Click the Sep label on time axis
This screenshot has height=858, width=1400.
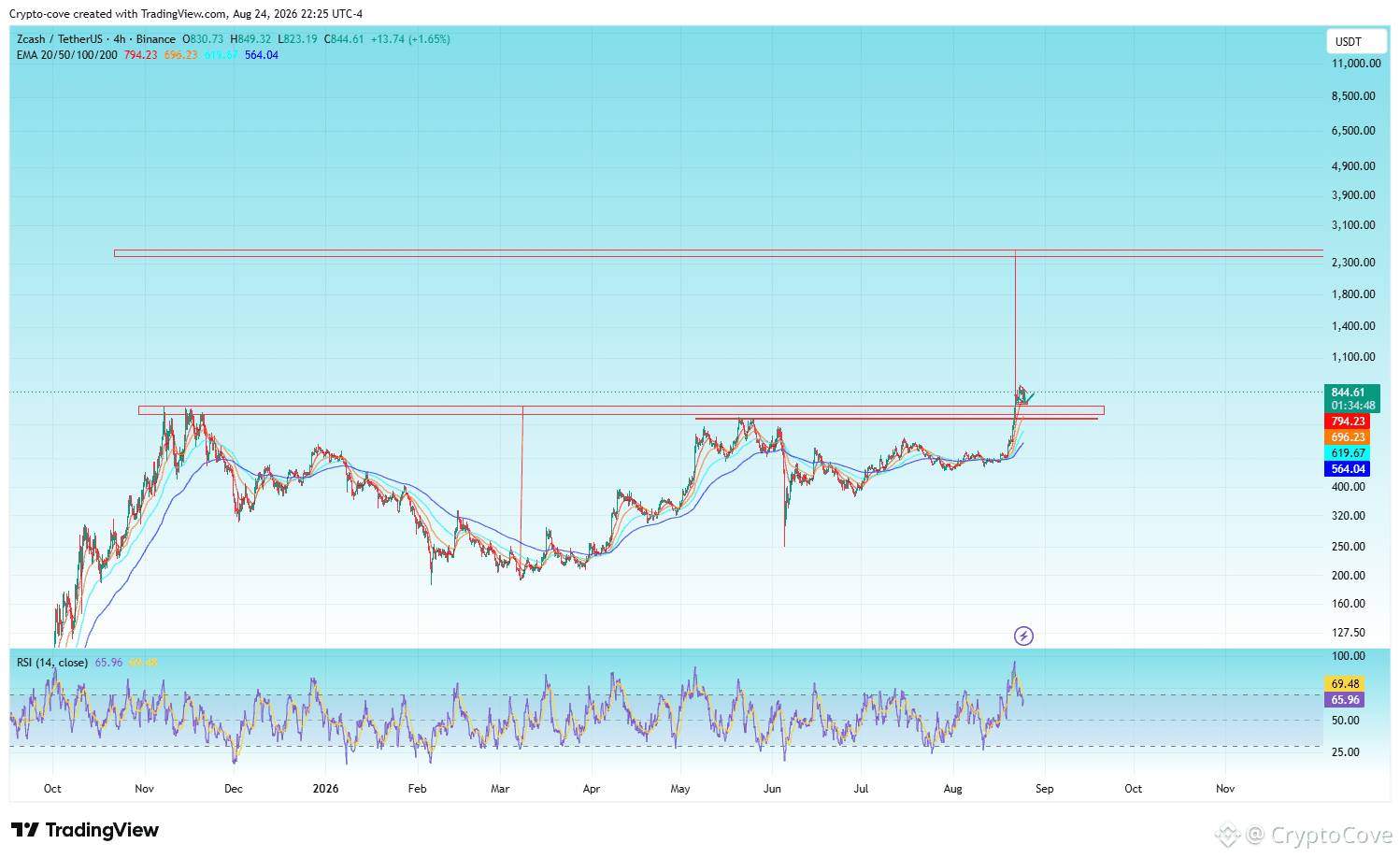tap(1044, 789)
